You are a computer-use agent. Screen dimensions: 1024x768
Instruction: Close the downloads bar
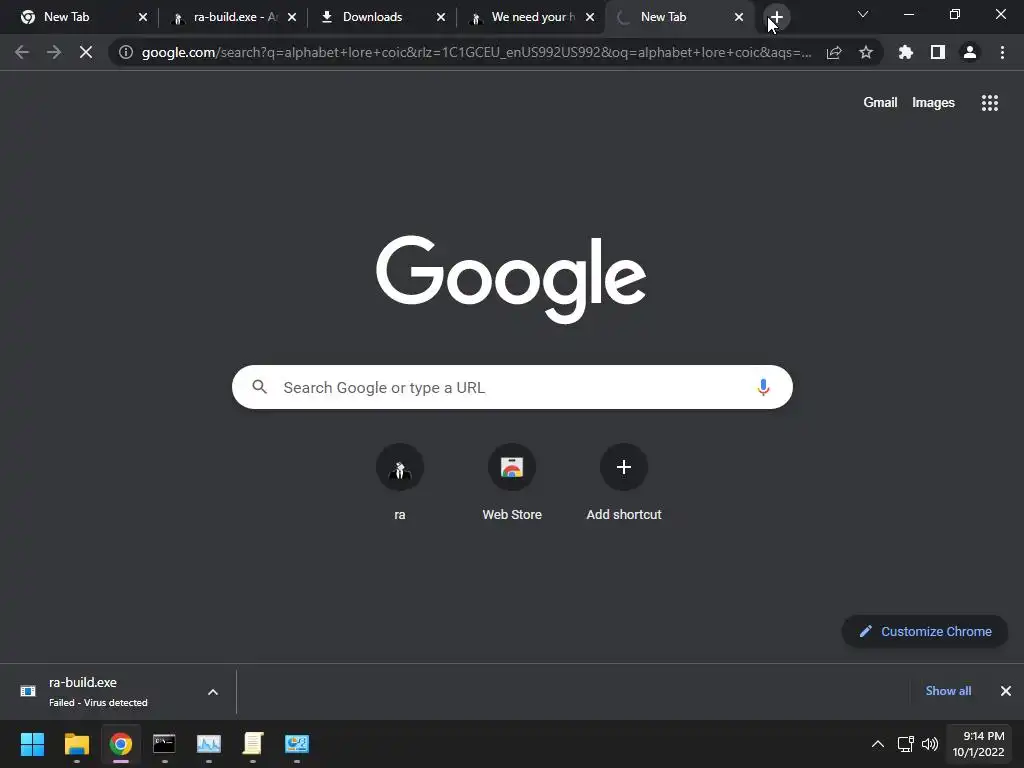pyautogui.click(x=1006, y=691)
